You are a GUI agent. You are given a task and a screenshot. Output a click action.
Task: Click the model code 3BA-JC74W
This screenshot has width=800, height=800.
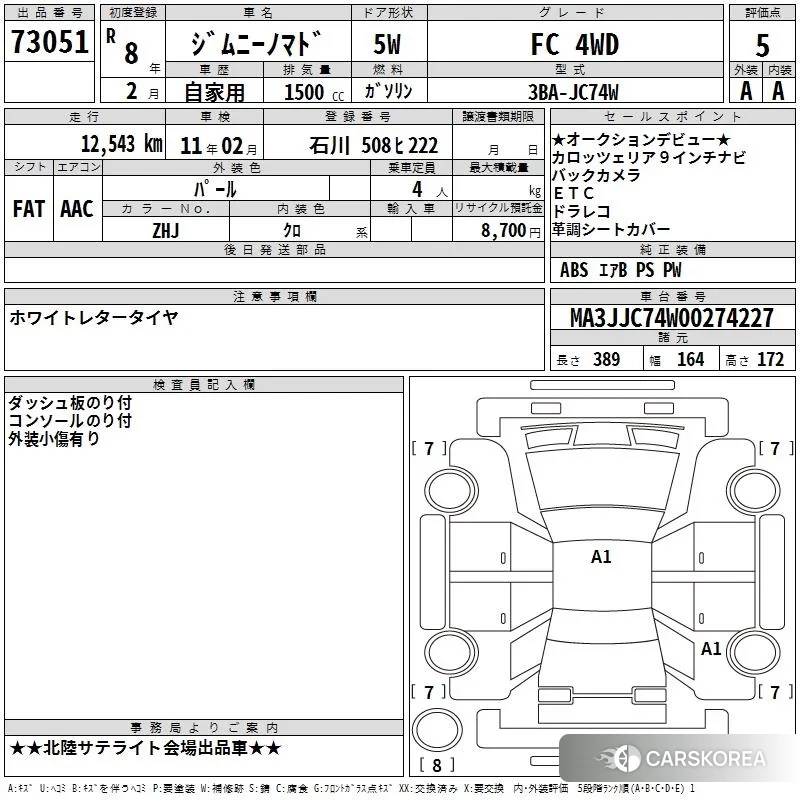point(573,92)
